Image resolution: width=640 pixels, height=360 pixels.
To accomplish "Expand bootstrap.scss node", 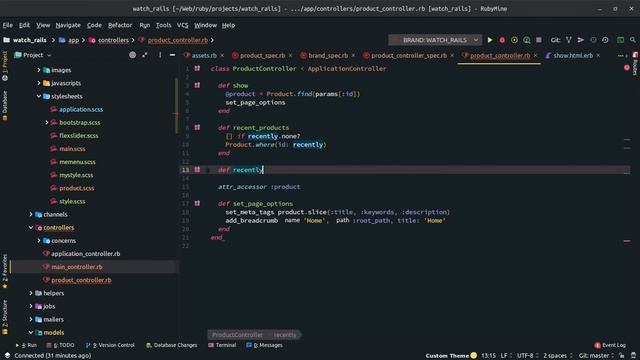I will [47, 122].
